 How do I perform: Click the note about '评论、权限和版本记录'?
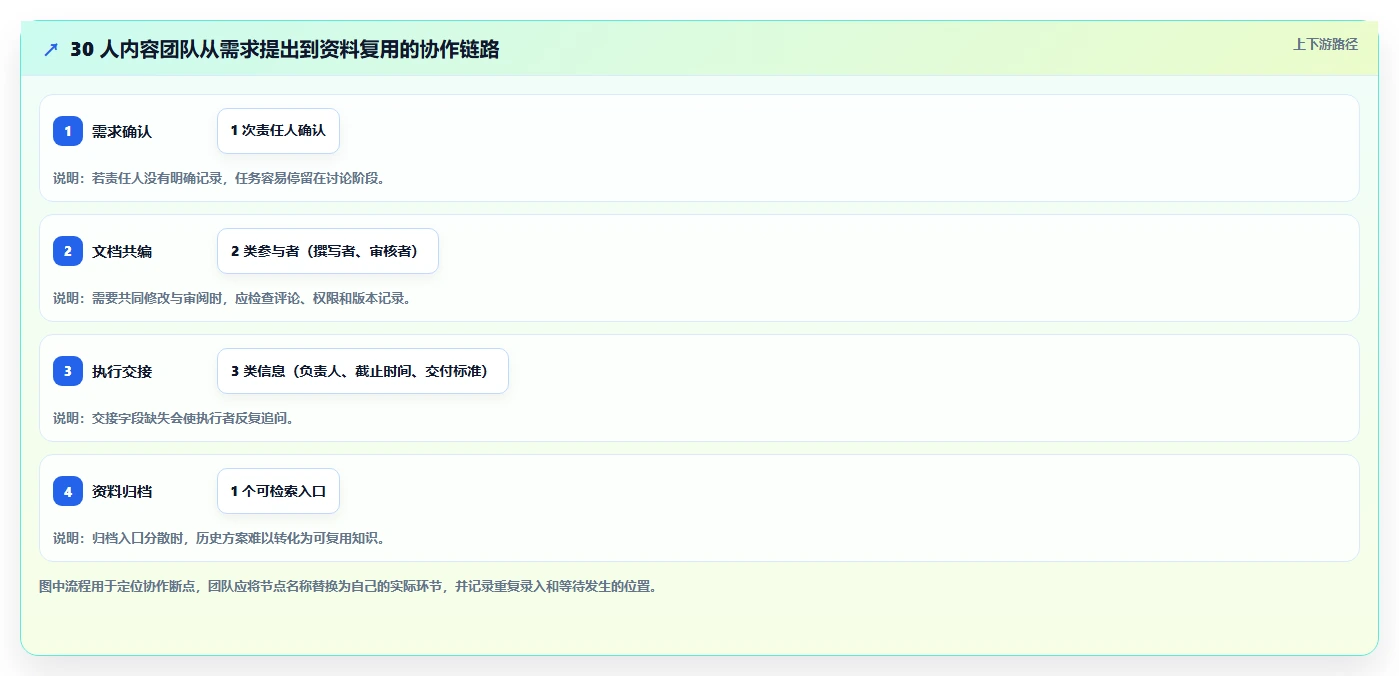(x=232, y=298)
